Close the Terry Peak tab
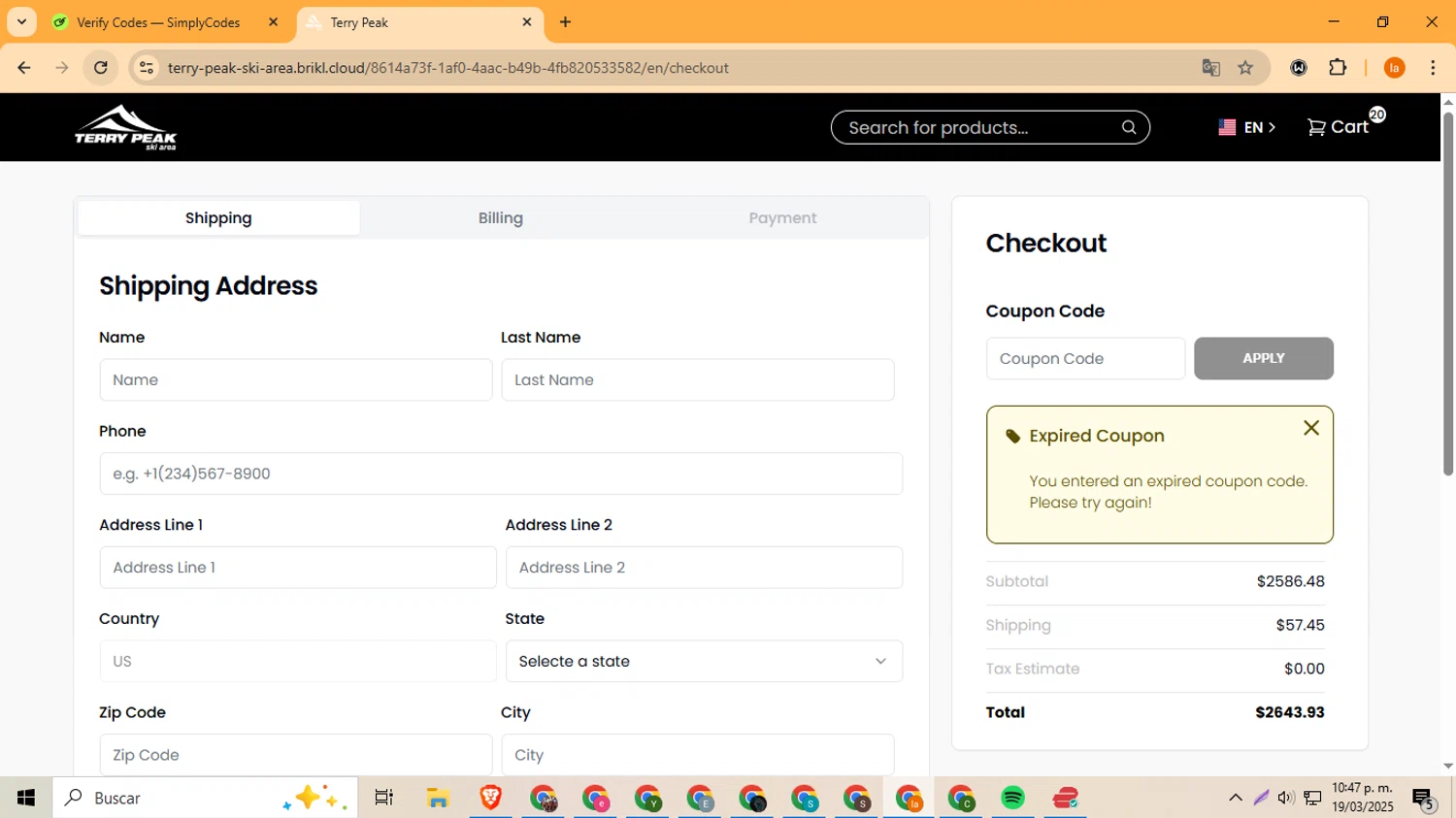 coord(527,22)
